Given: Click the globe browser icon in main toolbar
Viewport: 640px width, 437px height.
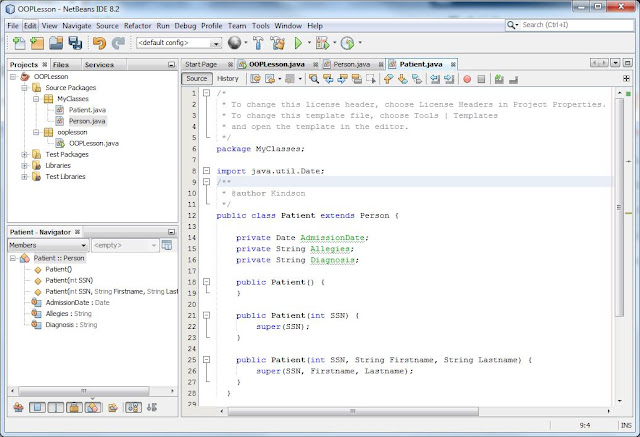Looking at the screenshot, I should [x=234, y=42].
